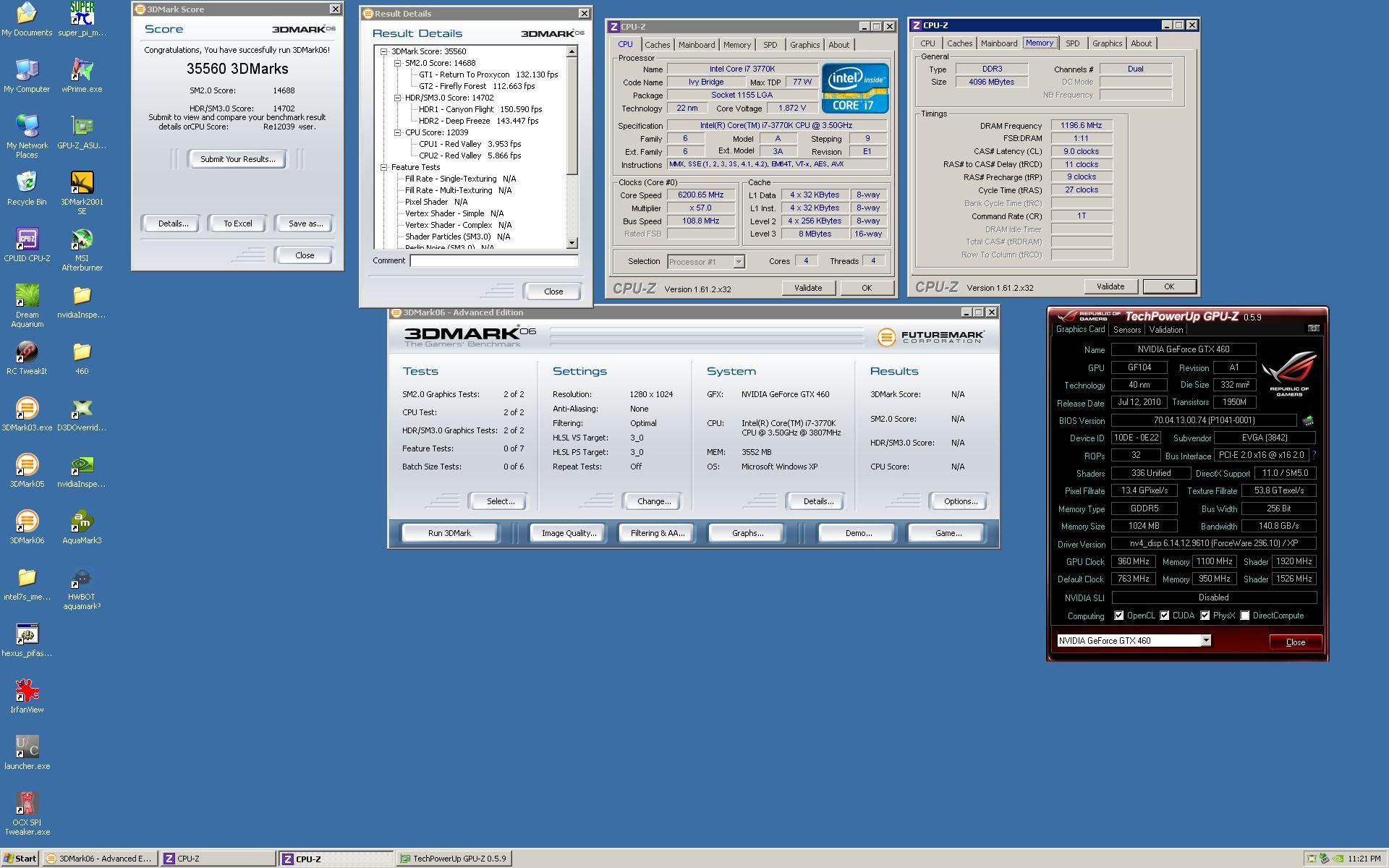Open Processor #1 selection dropdown
Viewport: 1389px width, 868px height.
point(739,262)
